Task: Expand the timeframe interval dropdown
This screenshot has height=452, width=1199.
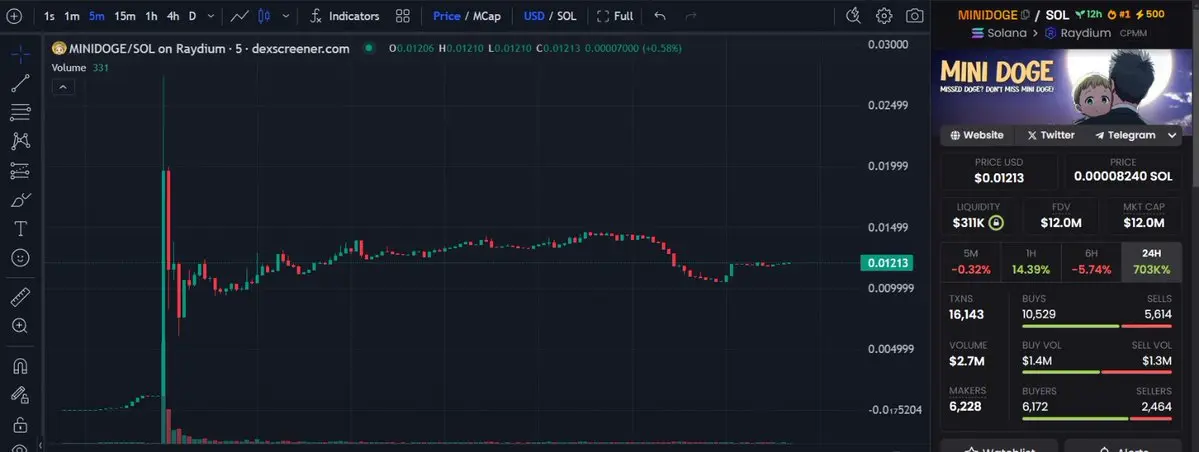Action: [211, 16]
